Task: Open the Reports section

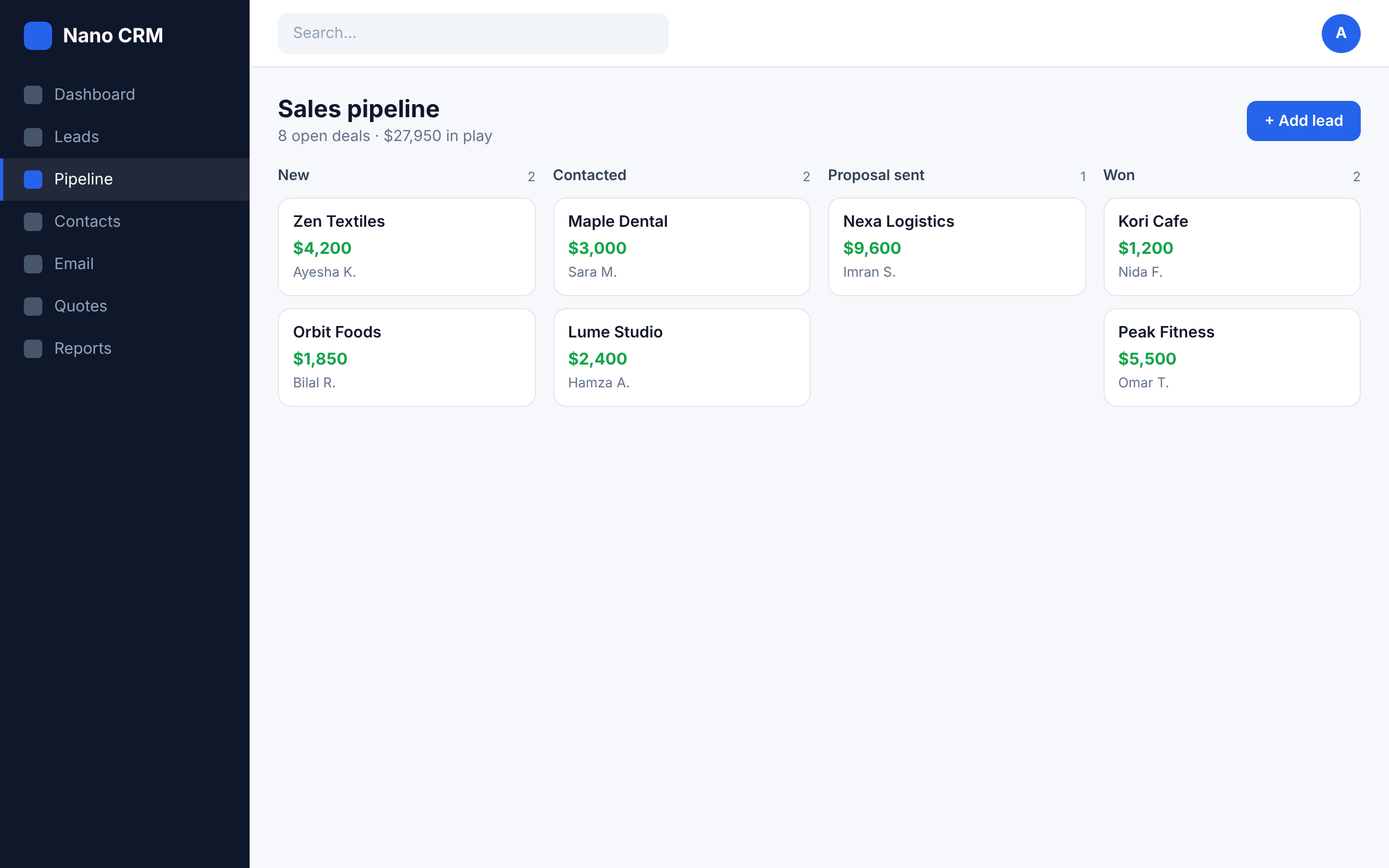Action: (125, 348)
